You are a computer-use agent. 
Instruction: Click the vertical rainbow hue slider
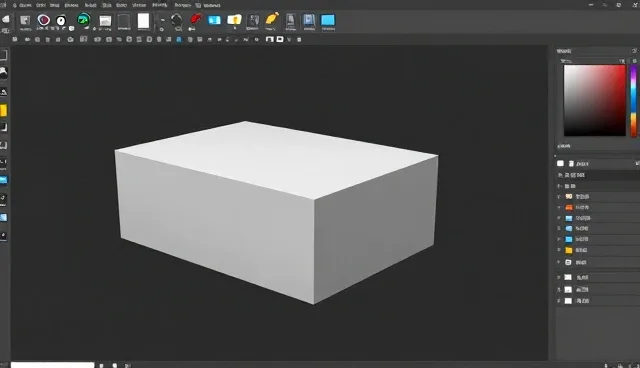click(x=633, y=101)
